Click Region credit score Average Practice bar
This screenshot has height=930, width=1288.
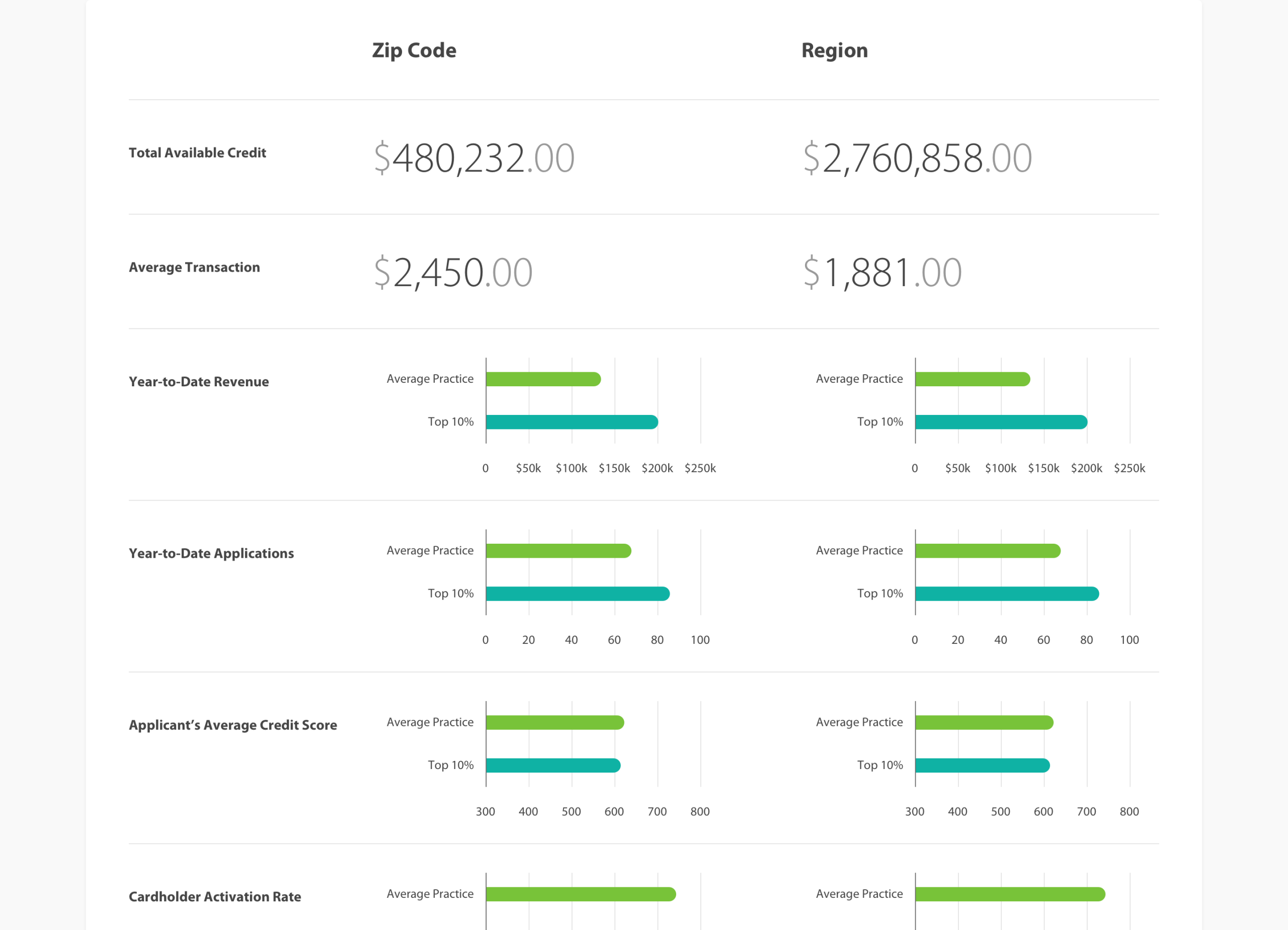click(x=984, y=723)
